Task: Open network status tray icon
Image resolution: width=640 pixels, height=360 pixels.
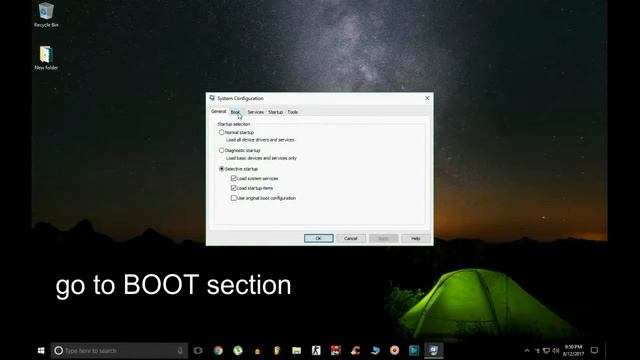Action: pos(546,351)
